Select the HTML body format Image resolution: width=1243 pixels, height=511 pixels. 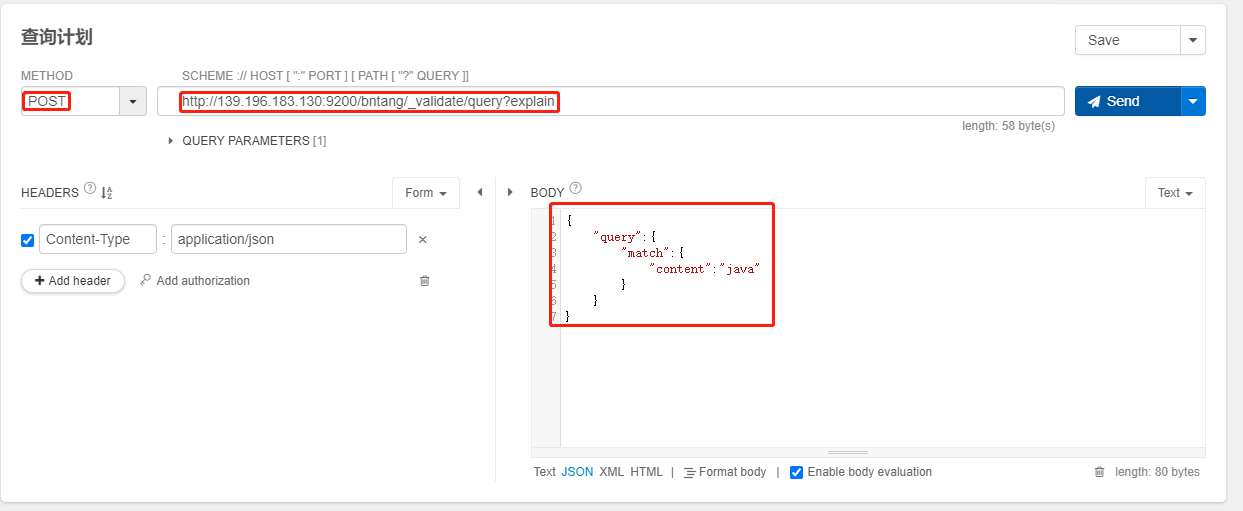pos(646,472)
